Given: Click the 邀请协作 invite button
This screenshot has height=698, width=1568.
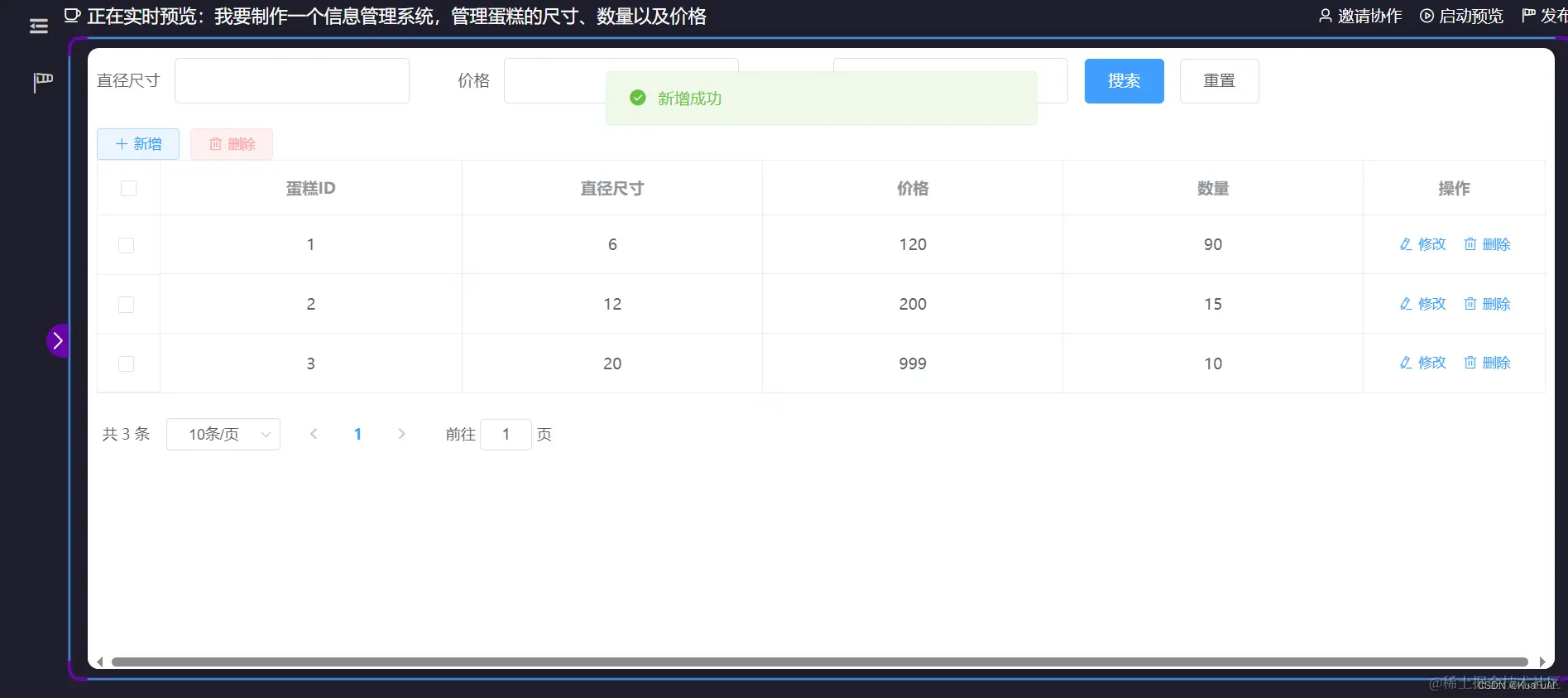Looking at the screenshot, I should click(1359, 16).
